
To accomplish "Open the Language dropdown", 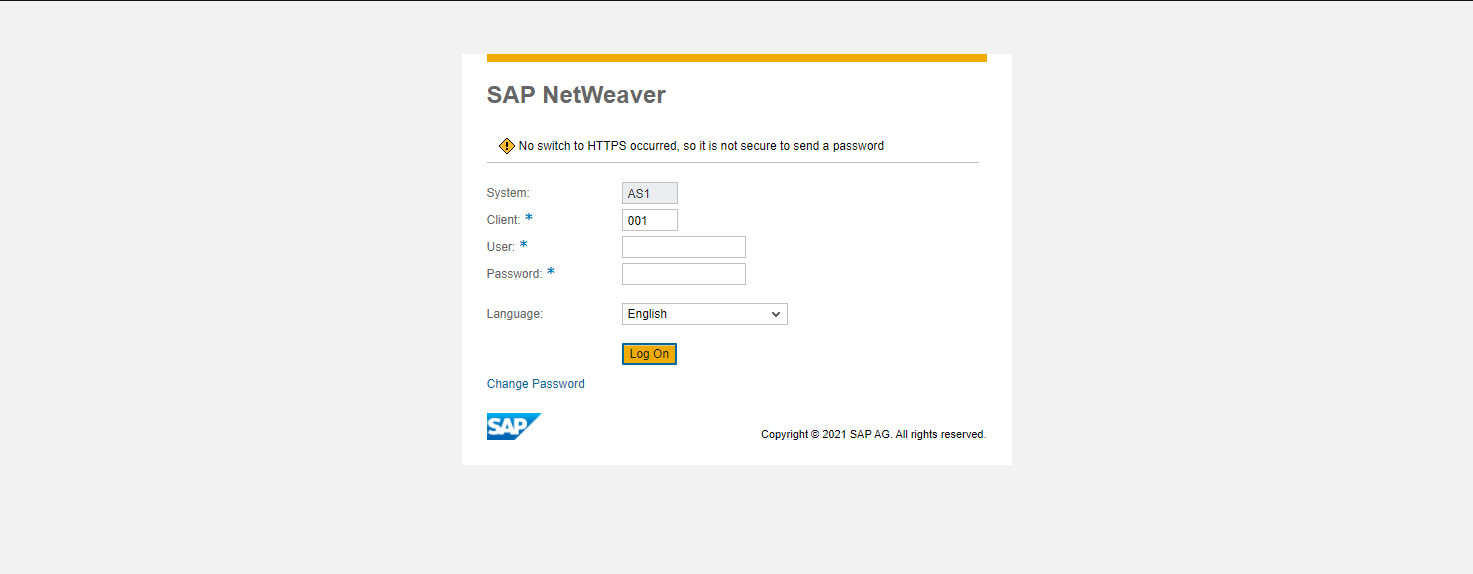I will (x=704, y=314).
